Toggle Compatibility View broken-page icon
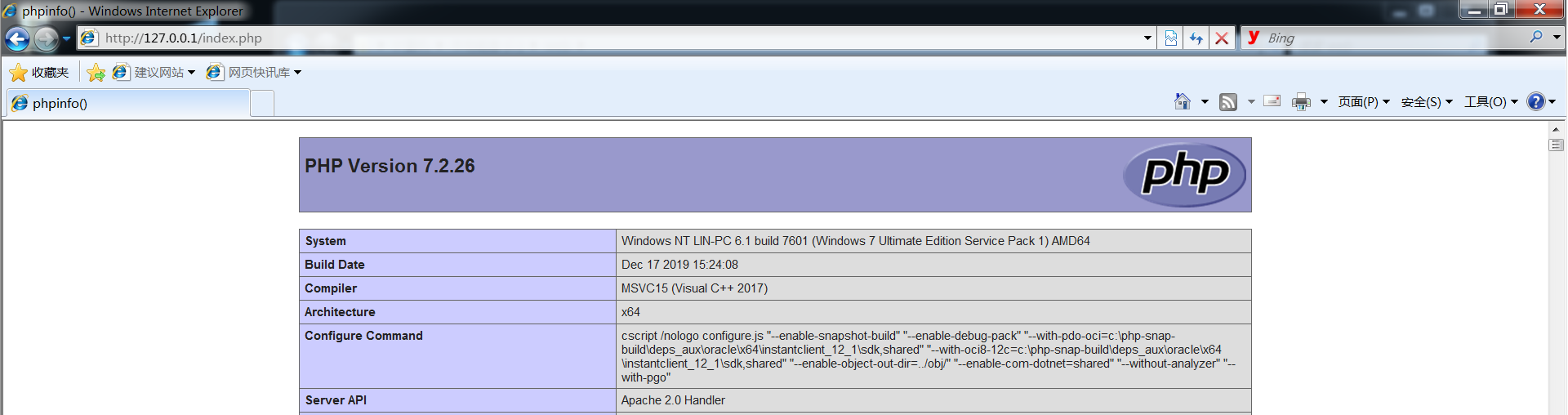 coord(1170,38)
